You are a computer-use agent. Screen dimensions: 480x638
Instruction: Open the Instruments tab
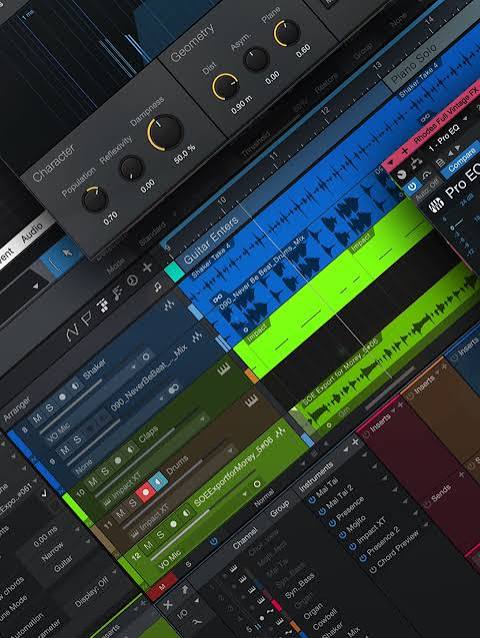point(316,476)
